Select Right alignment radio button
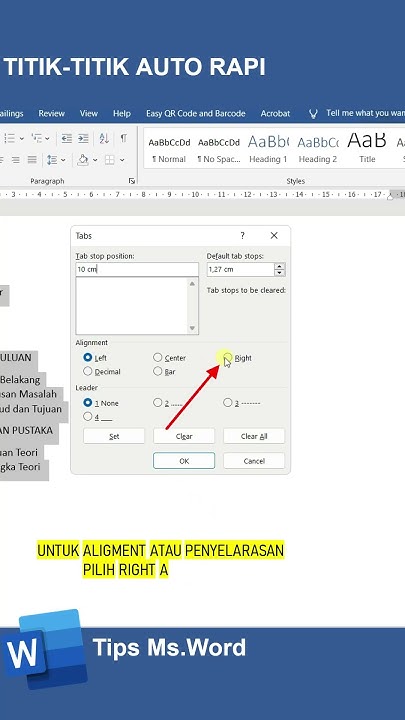Image resolution: width=405 pixels, height=720 pixels. tap(228, 357)
